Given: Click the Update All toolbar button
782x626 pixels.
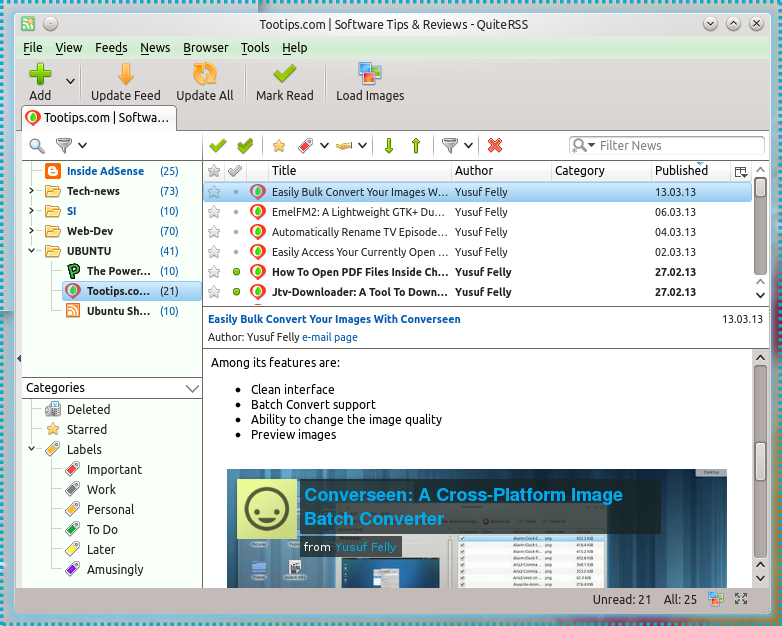Looking at the screenshot, I should [x=204, y=83].
